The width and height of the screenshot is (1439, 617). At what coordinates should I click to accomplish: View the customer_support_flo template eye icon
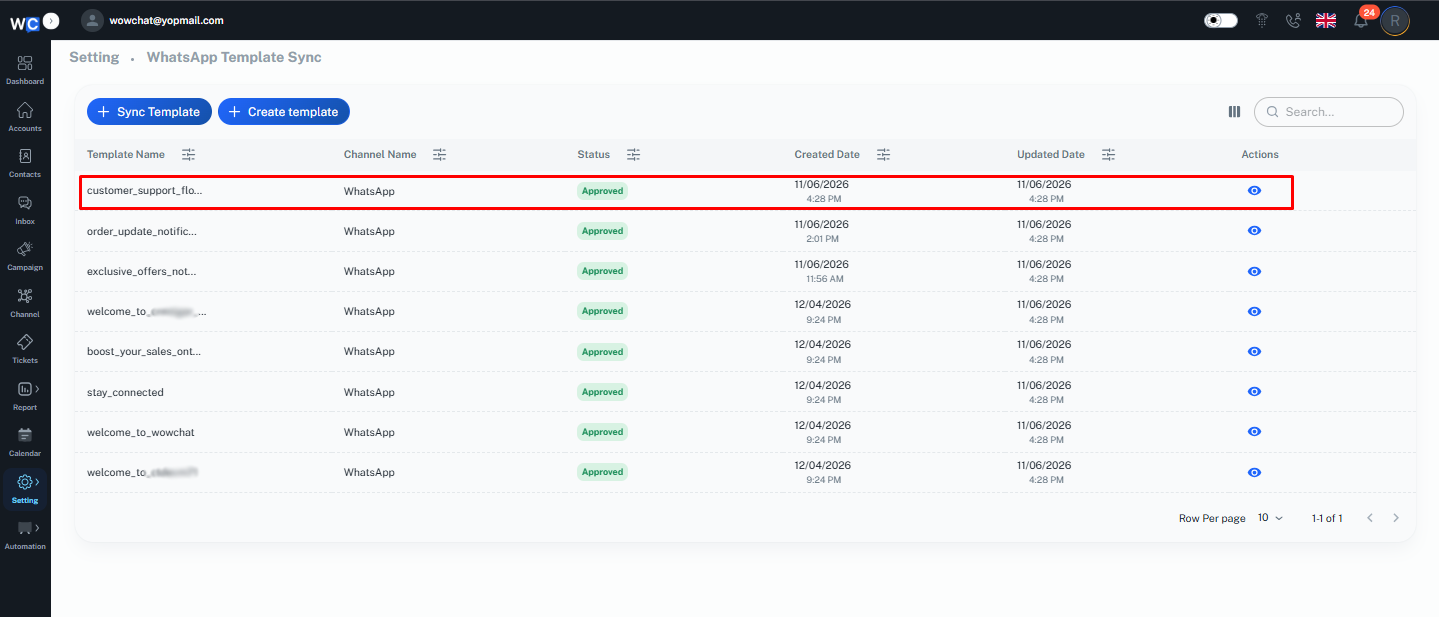(x=1254, y=190)
